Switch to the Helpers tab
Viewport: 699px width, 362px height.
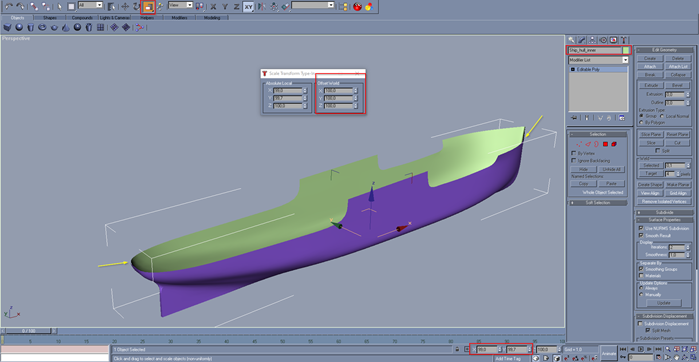point(147,18)
